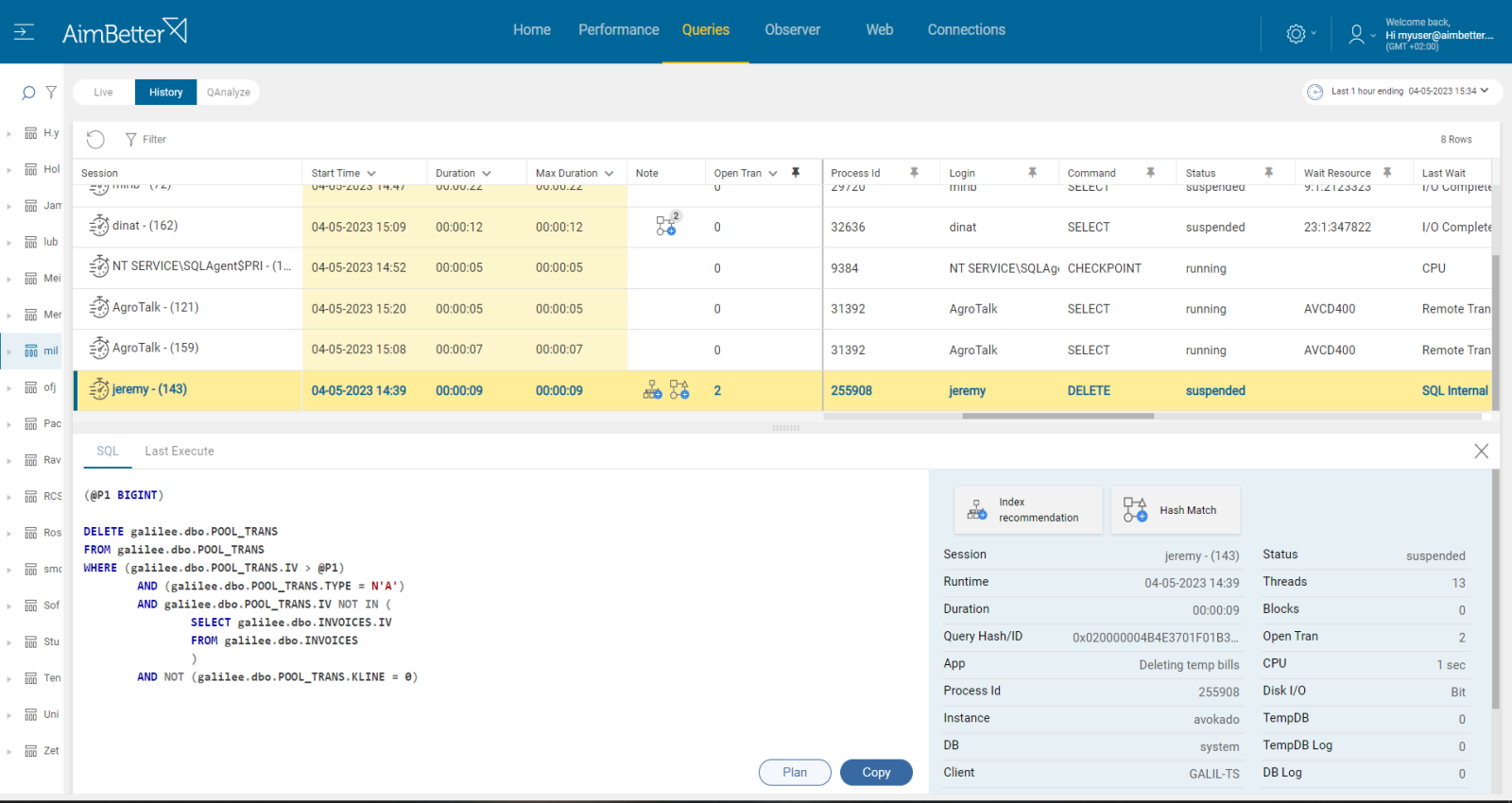Screen dimensions: 1512x803
Task: Click the 23:1:347822 wait resource cell
Action: click(x=1337, y=228)
